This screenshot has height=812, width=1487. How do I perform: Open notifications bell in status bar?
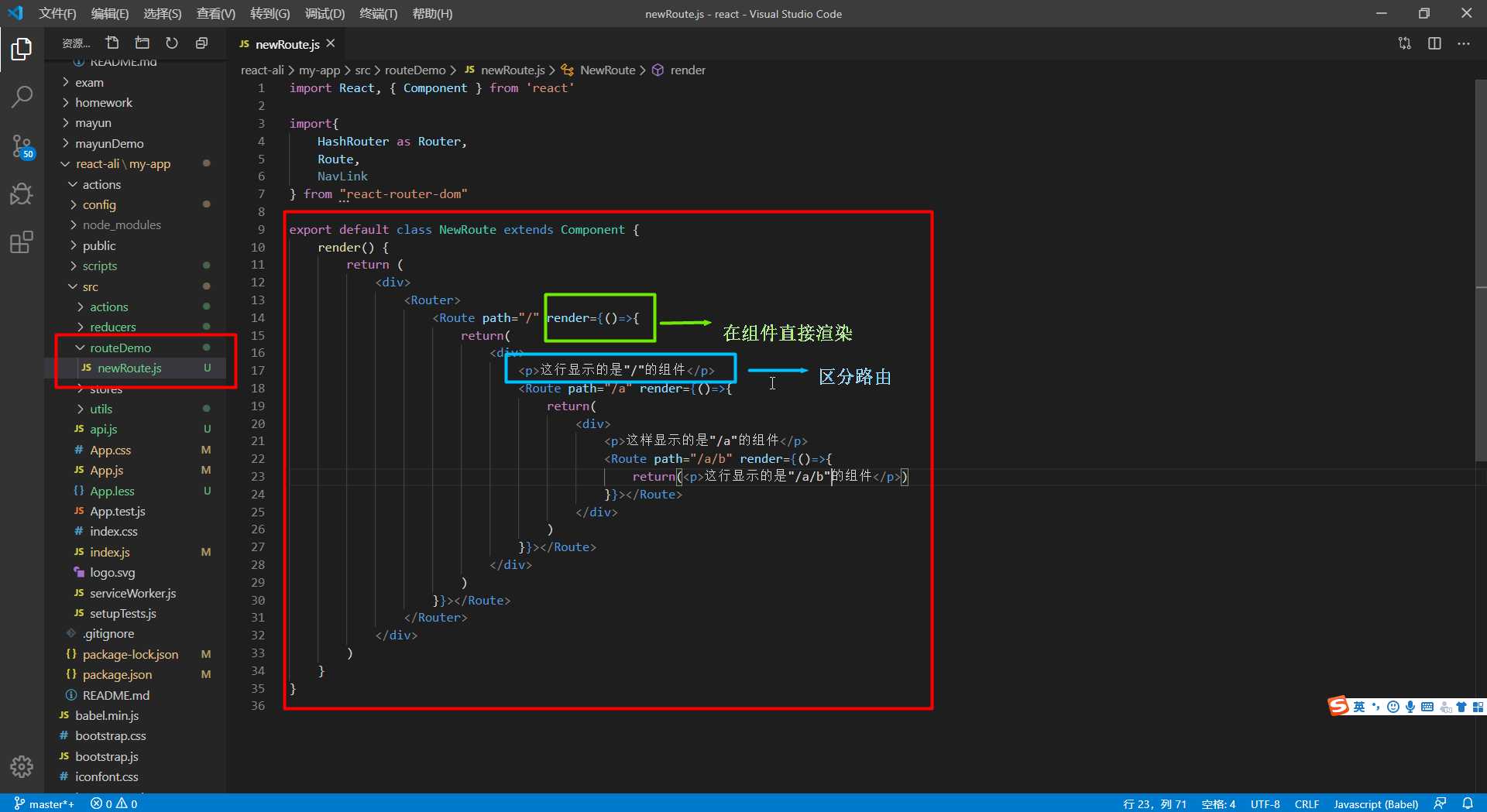click(x=1468, y=803)
